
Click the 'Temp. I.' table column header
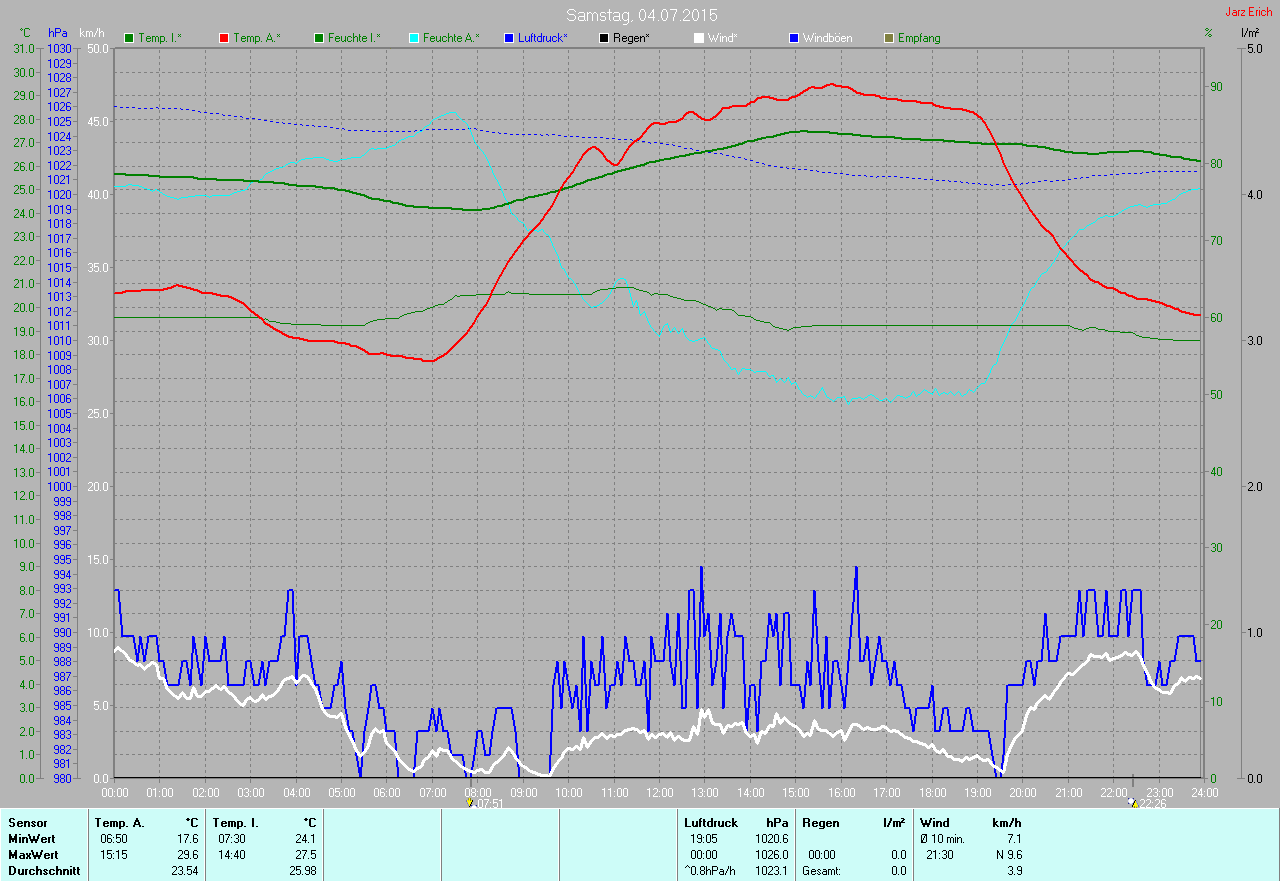pyautogui.click(x=234, y=823)
